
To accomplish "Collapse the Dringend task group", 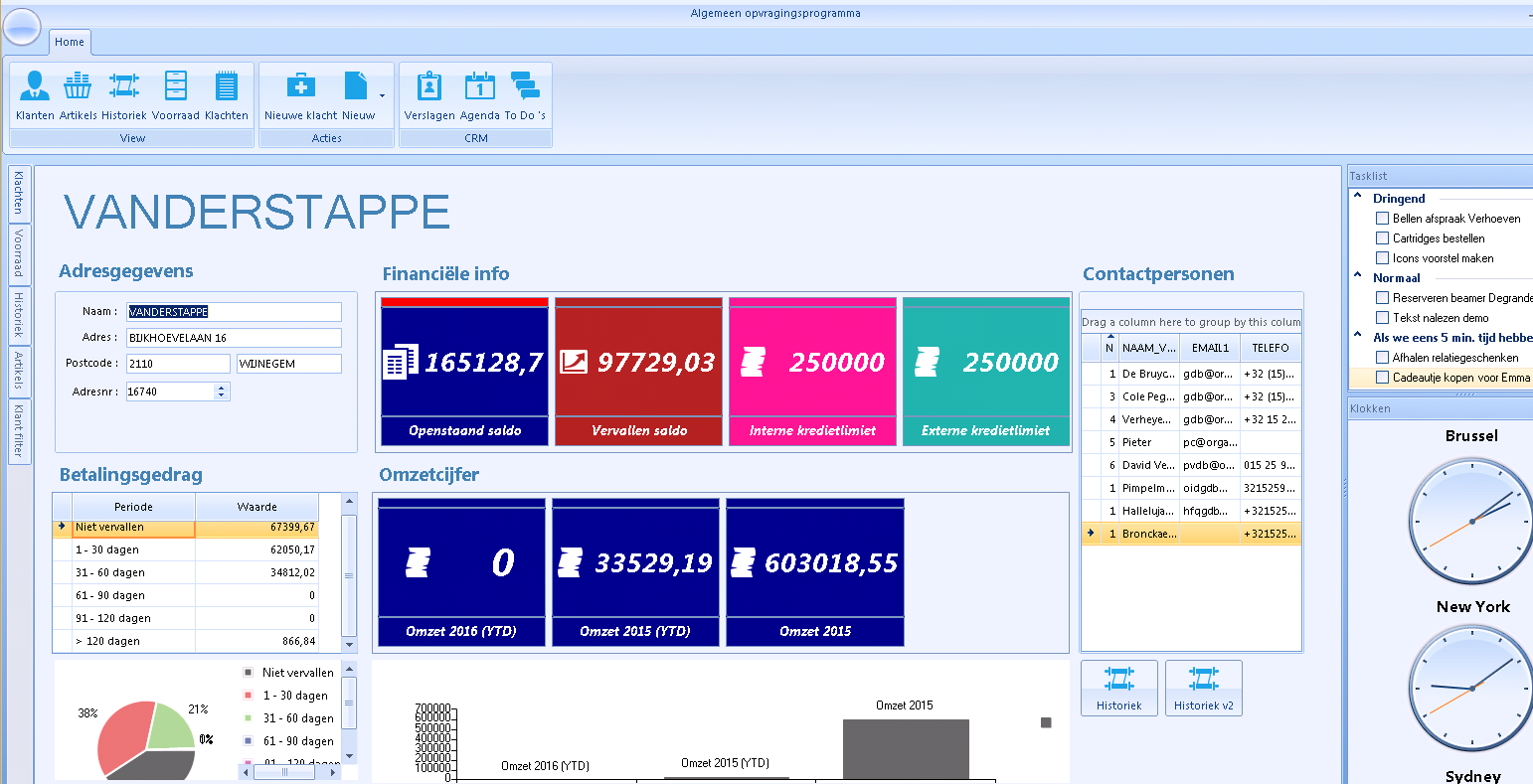I will pos(1358,197).
